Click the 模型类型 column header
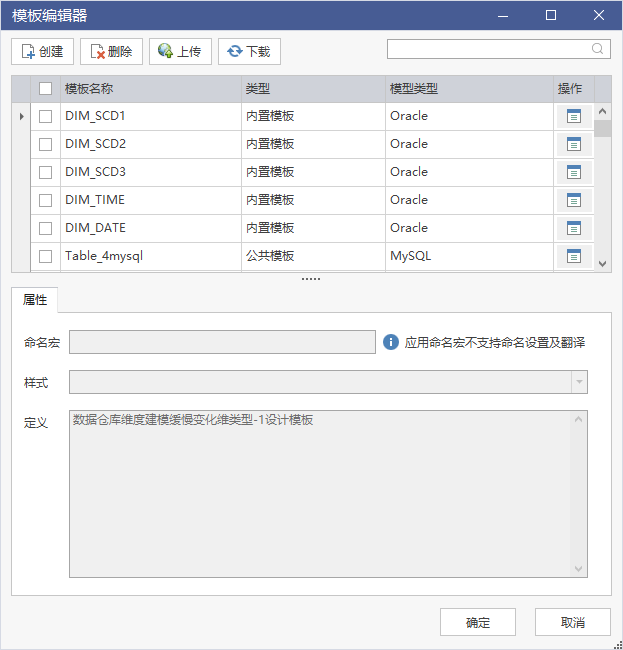 (x=470, y=89)
